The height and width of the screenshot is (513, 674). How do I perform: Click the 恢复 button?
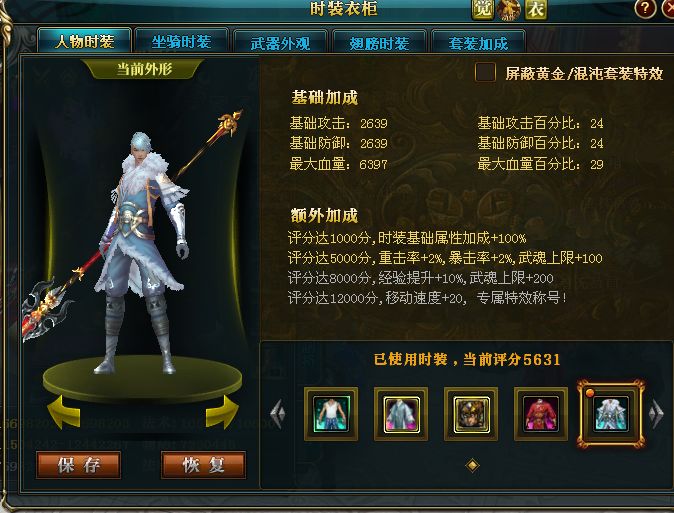203,465
